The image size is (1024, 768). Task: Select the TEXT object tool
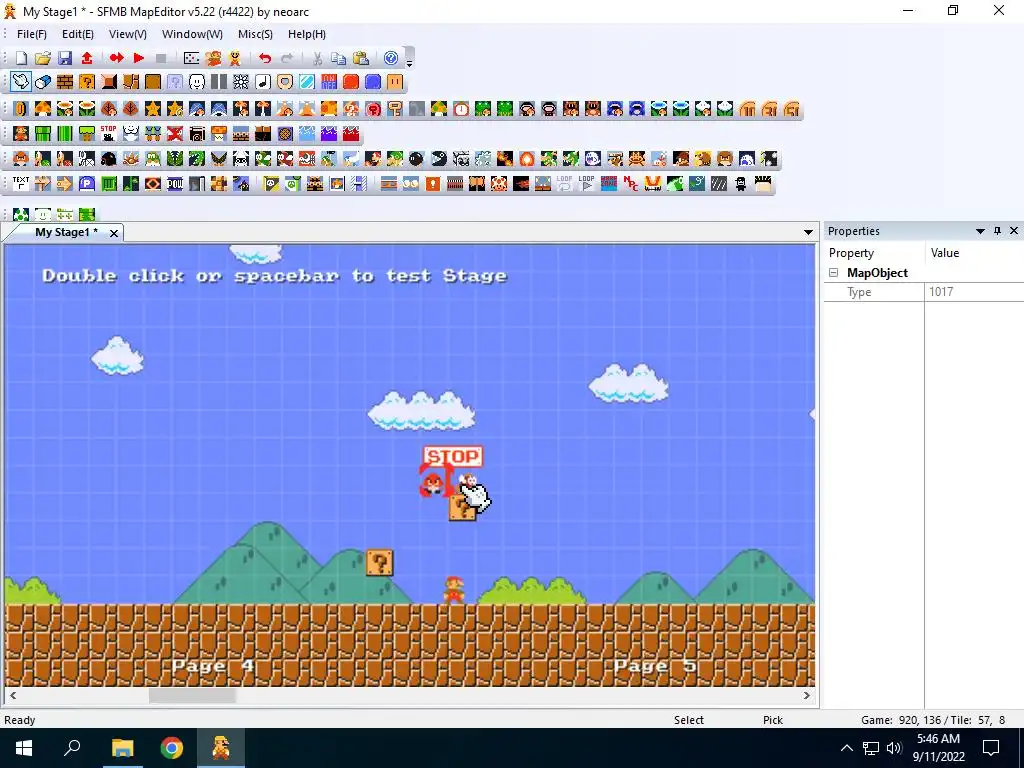[21, 184]
